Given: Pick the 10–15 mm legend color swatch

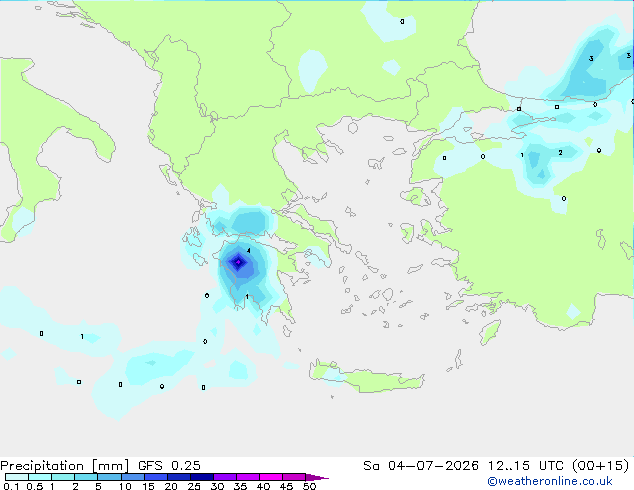Looking at the screenshot, I should pos(132,477).
